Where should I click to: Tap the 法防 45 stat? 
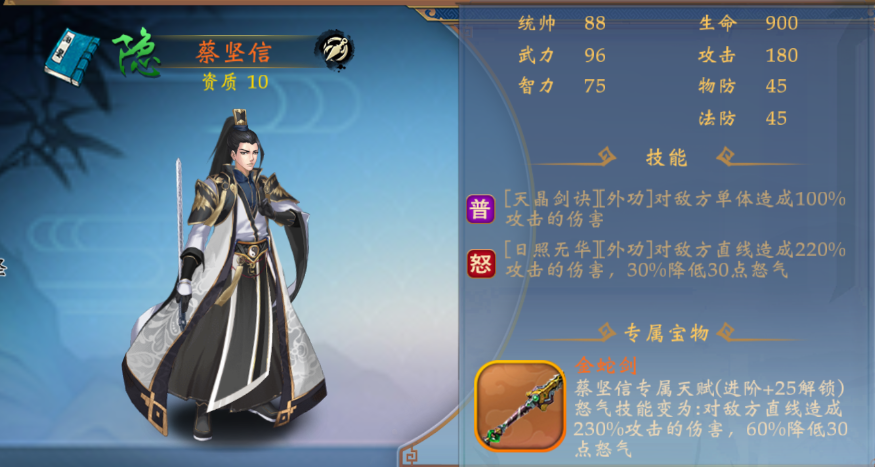click(x=743, y=118)
